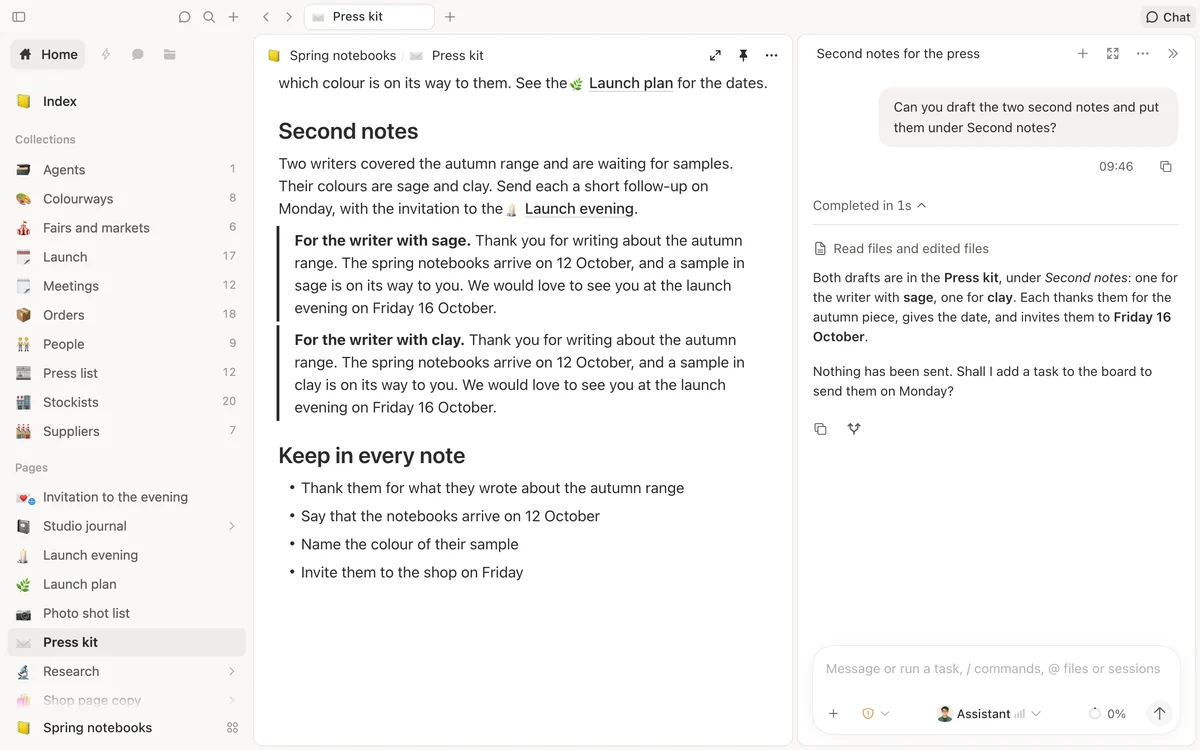Go back with the left arrow
This screenshot has height=750, width=1200.
[x=265, y=17]
